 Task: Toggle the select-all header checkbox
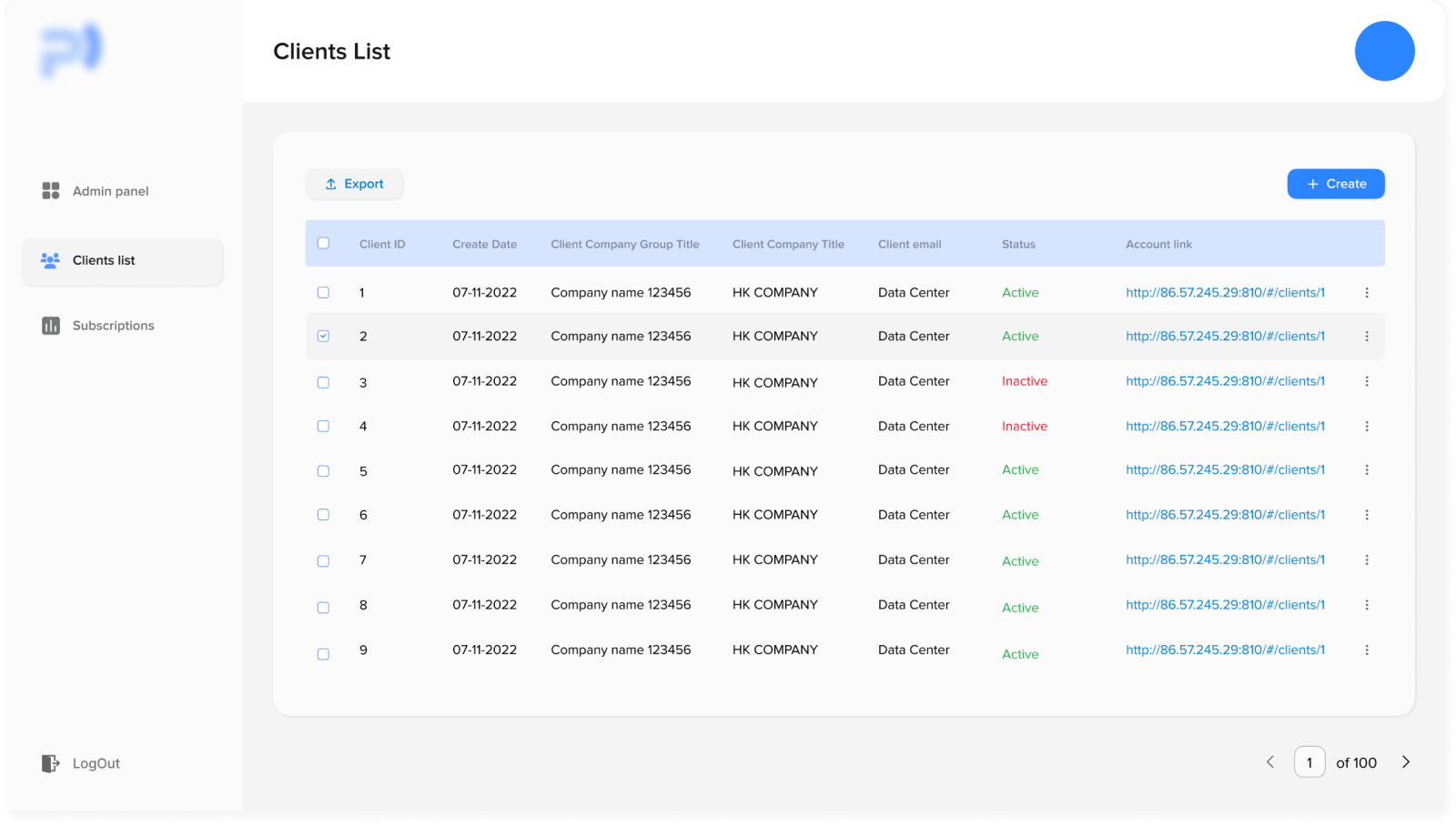[x=323, y=243]
